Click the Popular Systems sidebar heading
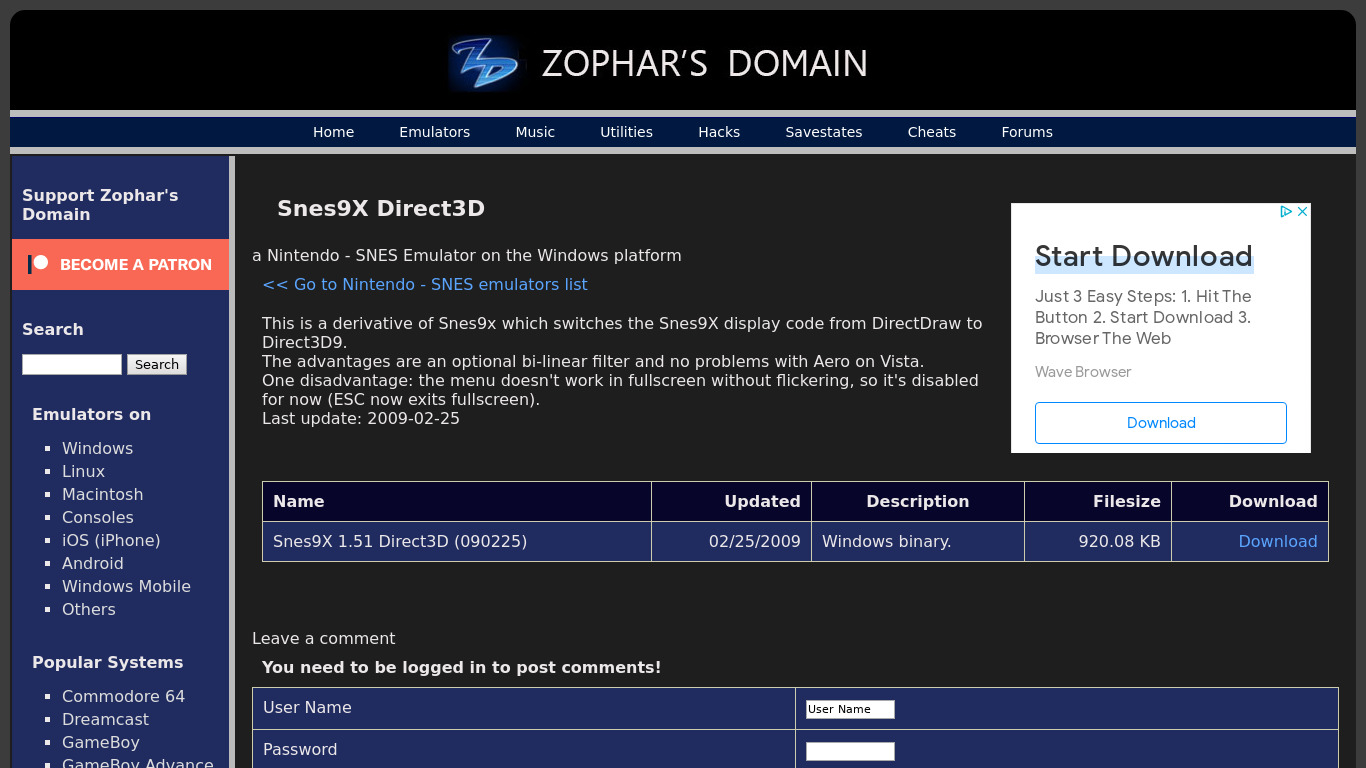 (x=107, y=662)
